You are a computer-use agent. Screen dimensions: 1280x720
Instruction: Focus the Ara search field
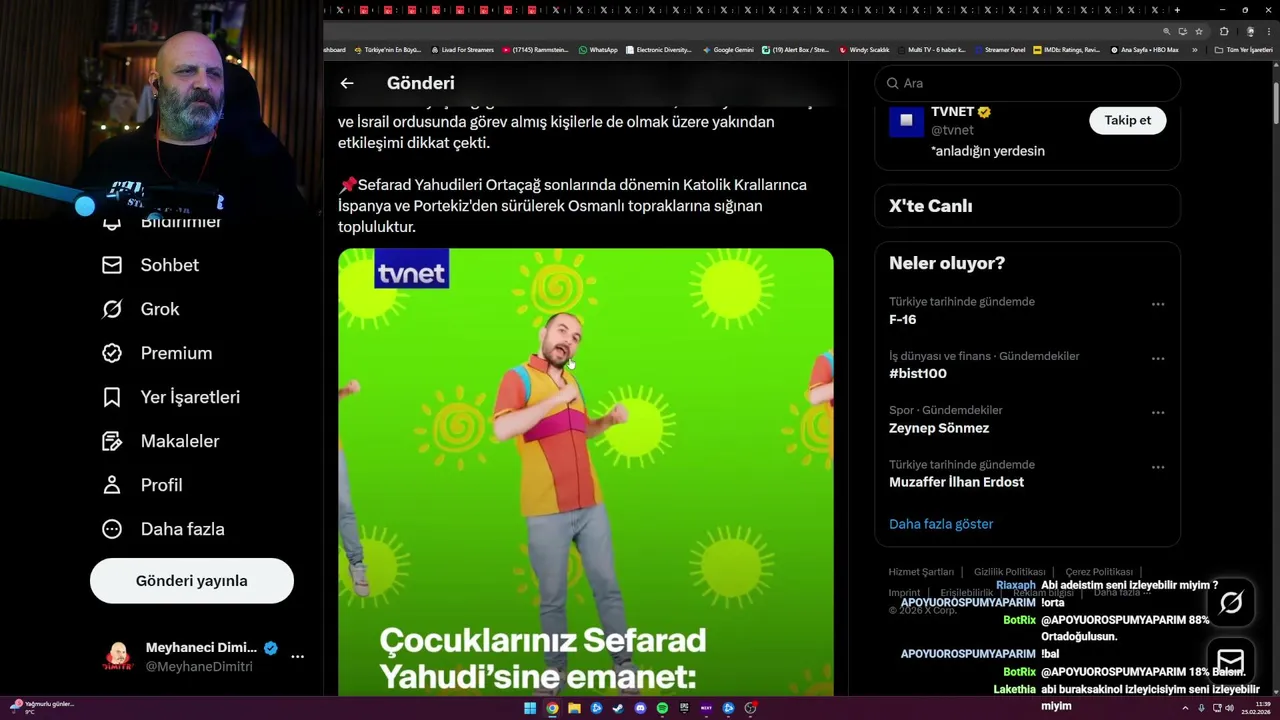tap(1027, 83)
